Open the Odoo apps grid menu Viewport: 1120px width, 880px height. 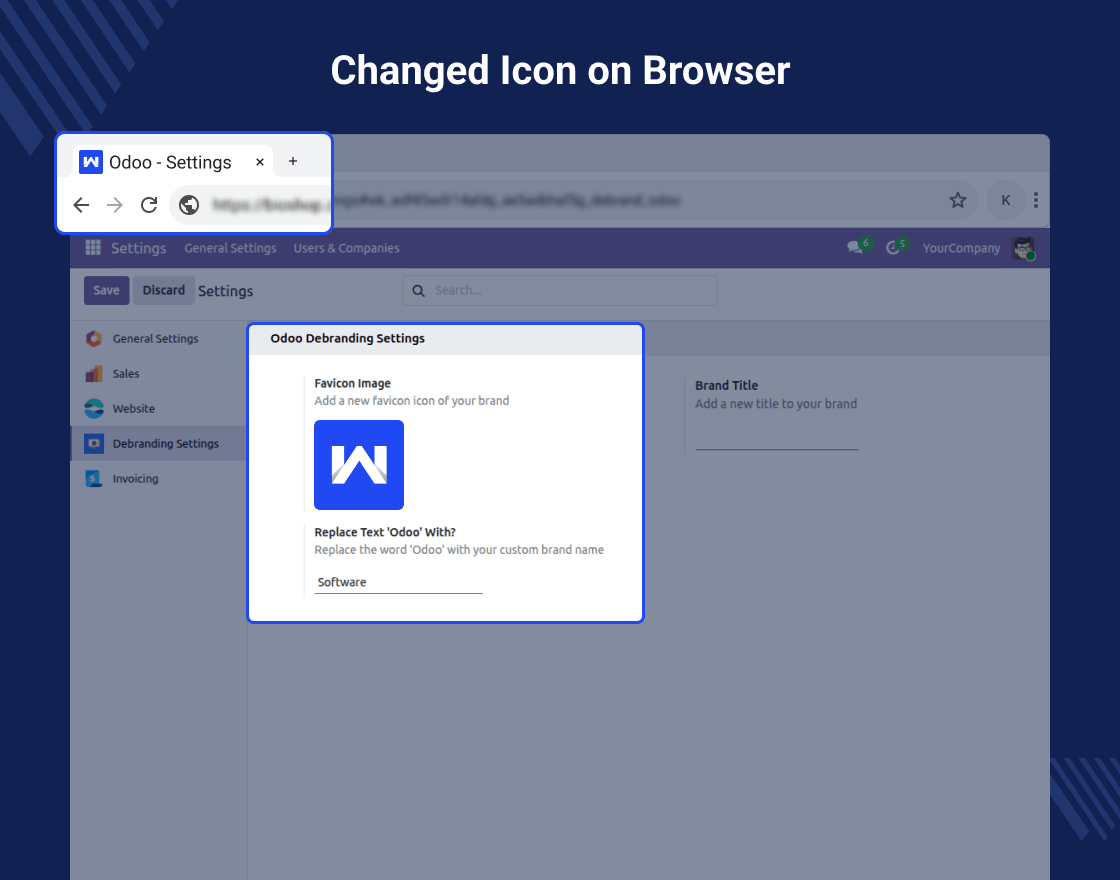click(x=93, y=247)
